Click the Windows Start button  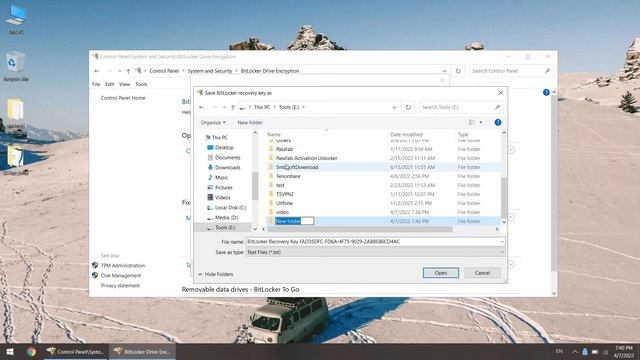coord(10,351)
